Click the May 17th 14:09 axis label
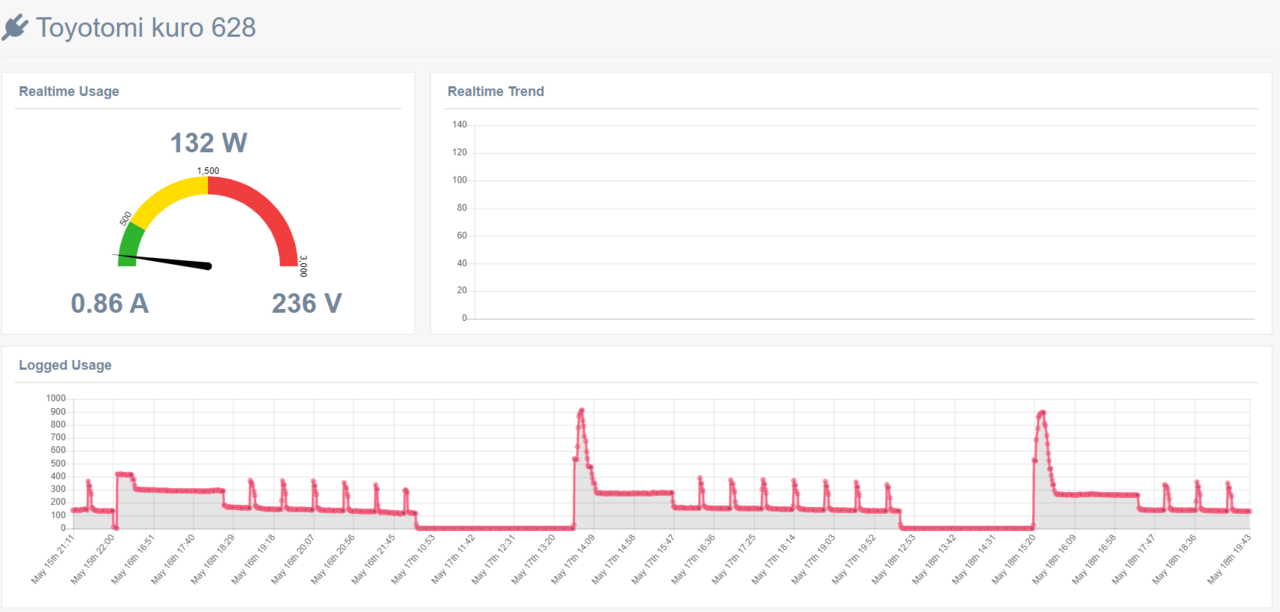This screenshot has height=612, width=1280. [572, 559]
